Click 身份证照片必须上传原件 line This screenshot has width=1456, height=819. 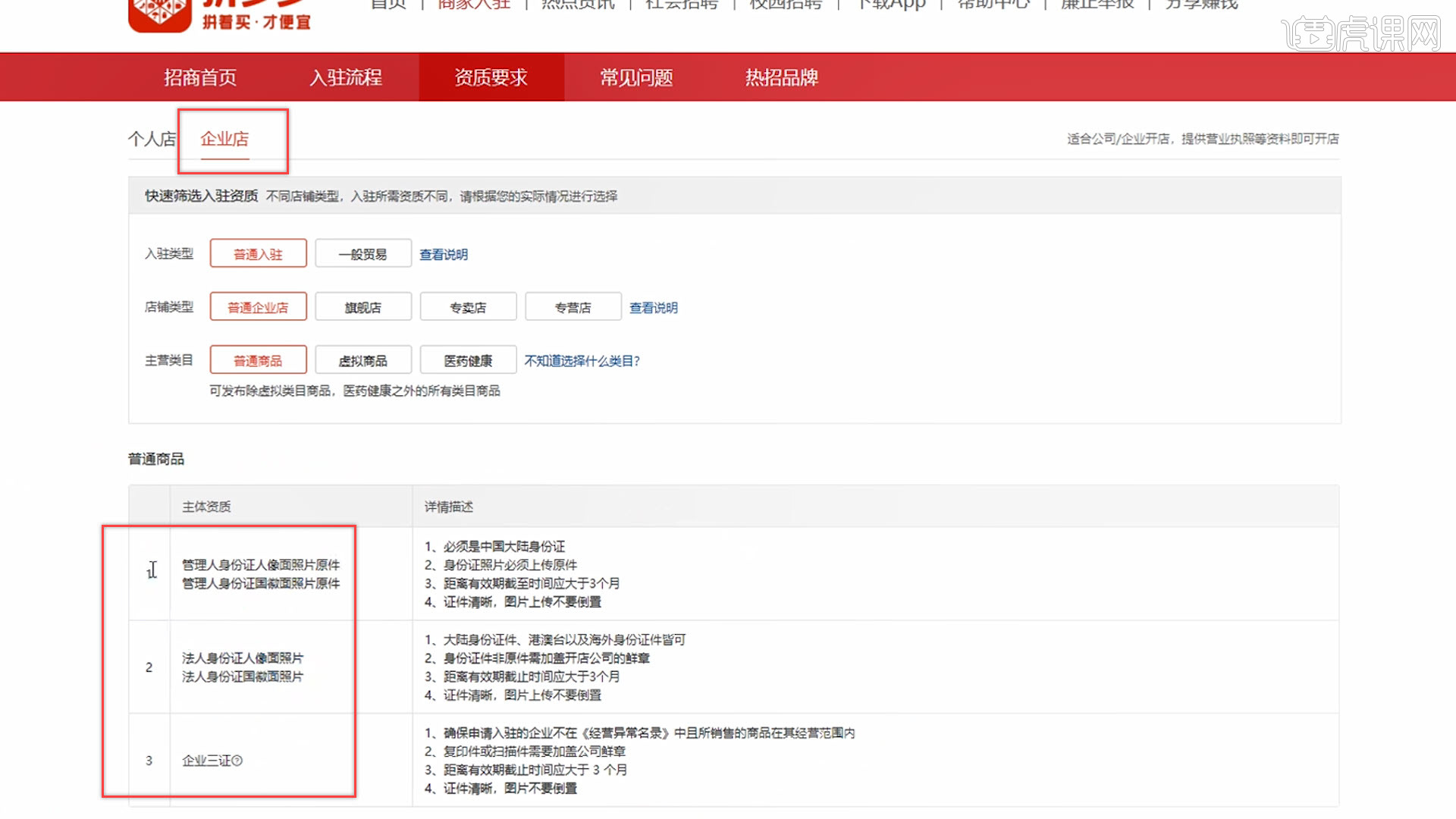(500, 565)
